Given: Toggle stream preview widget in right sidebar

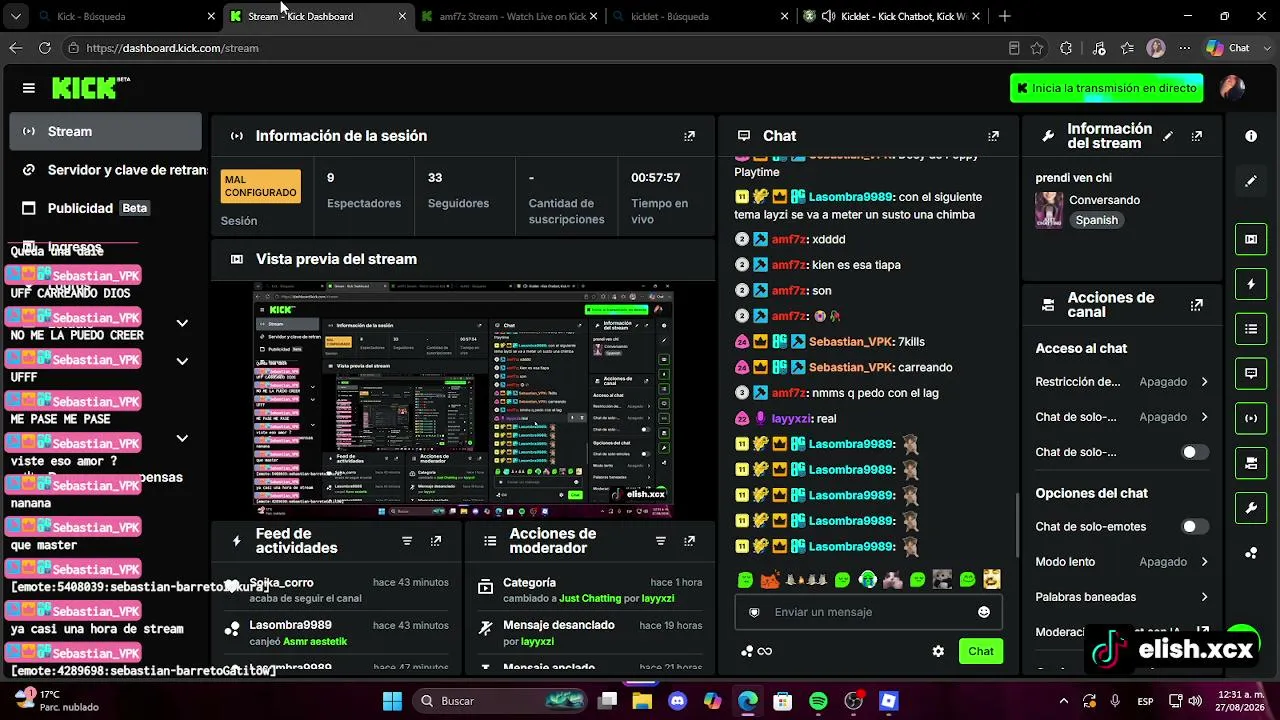Looking at the screenshot, I should coord(1251,239).
